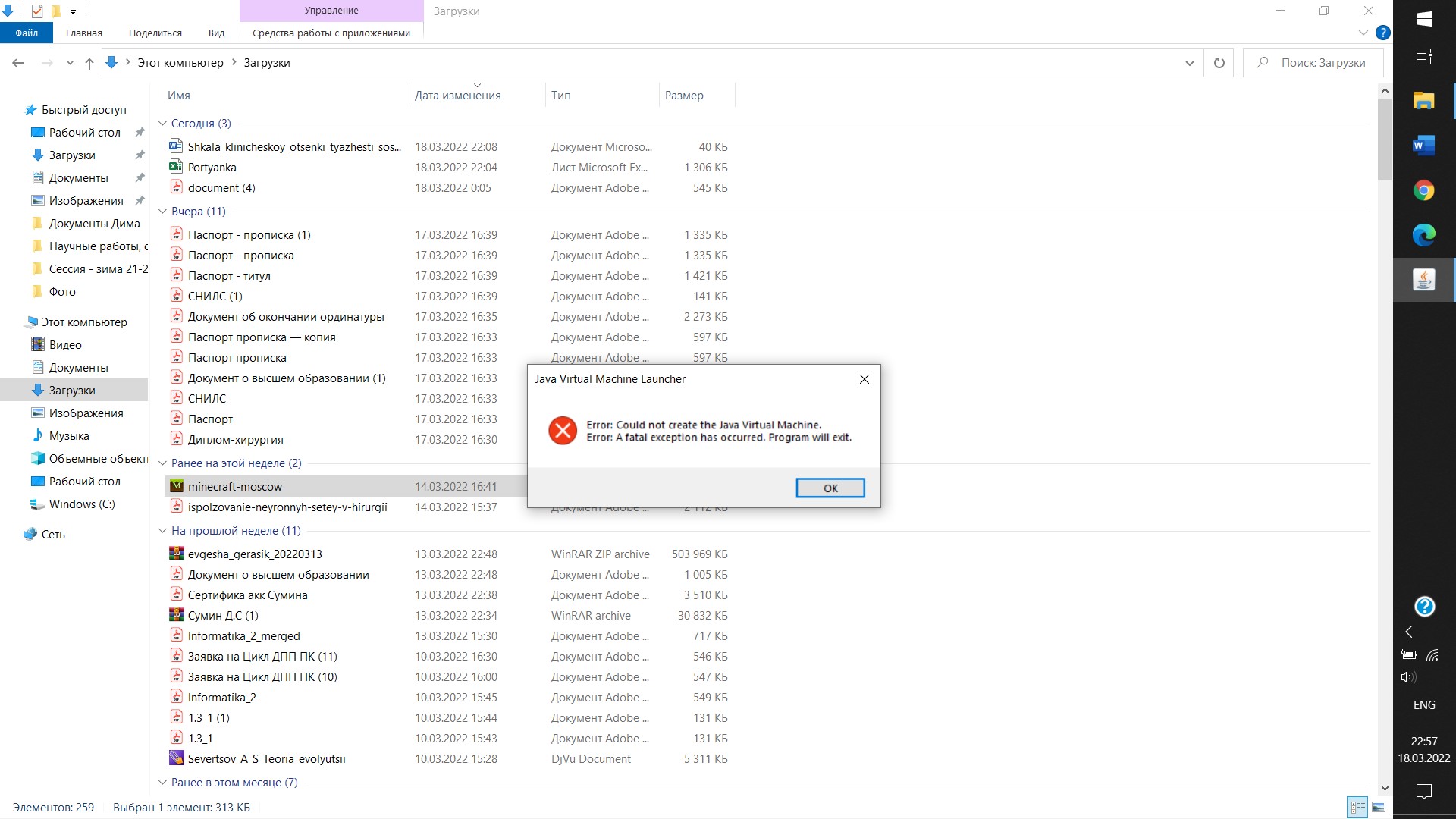Image resolution: width=1456 pixels, height=819 pixels.
Task: Open File Explorer taskbar icon
Action: (1423, 100)
